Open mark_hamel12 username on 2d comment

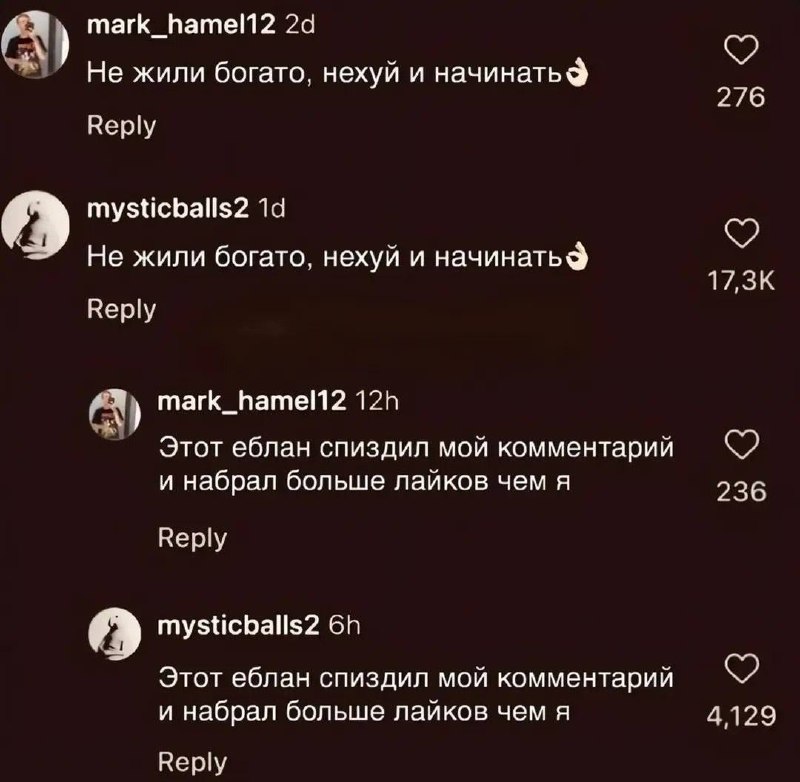coord(181,24)
